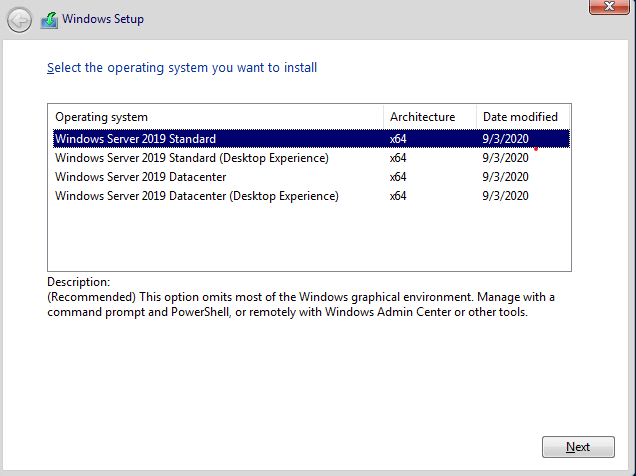Sort by the Operating system column header
Viewport: 636px width, 476px height.
coord(215,117)
